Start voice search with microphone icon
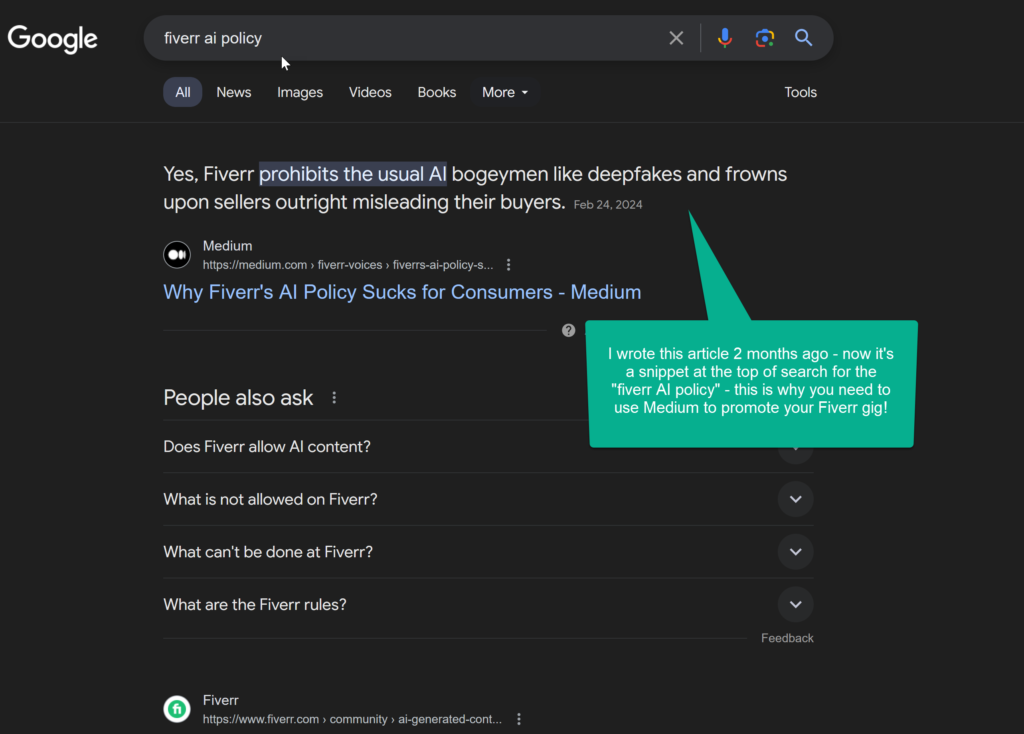Screen dimensions: 1024x734 coord(724,38)
